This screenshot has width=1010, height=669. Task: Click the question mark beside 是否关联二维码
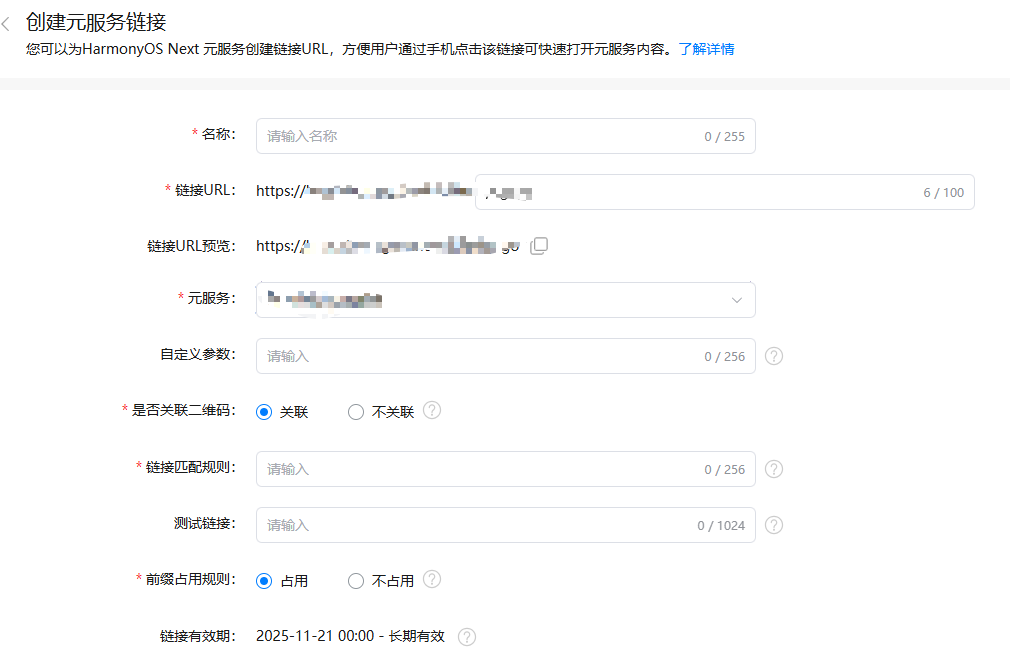pyautogui.click(x=431, y=411)
